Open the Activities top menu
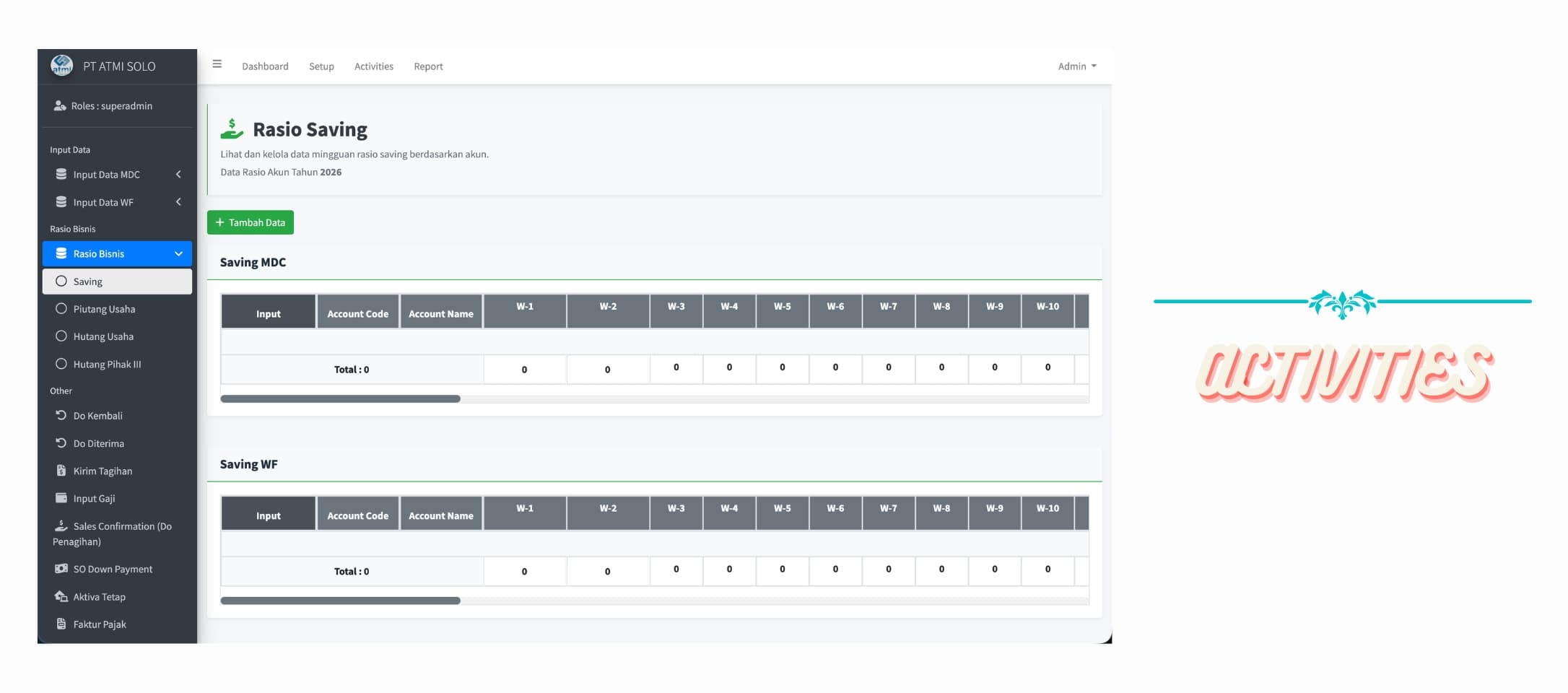Image resolution: width=1568 pixels, height=693 pixels. tap(374, 66)
